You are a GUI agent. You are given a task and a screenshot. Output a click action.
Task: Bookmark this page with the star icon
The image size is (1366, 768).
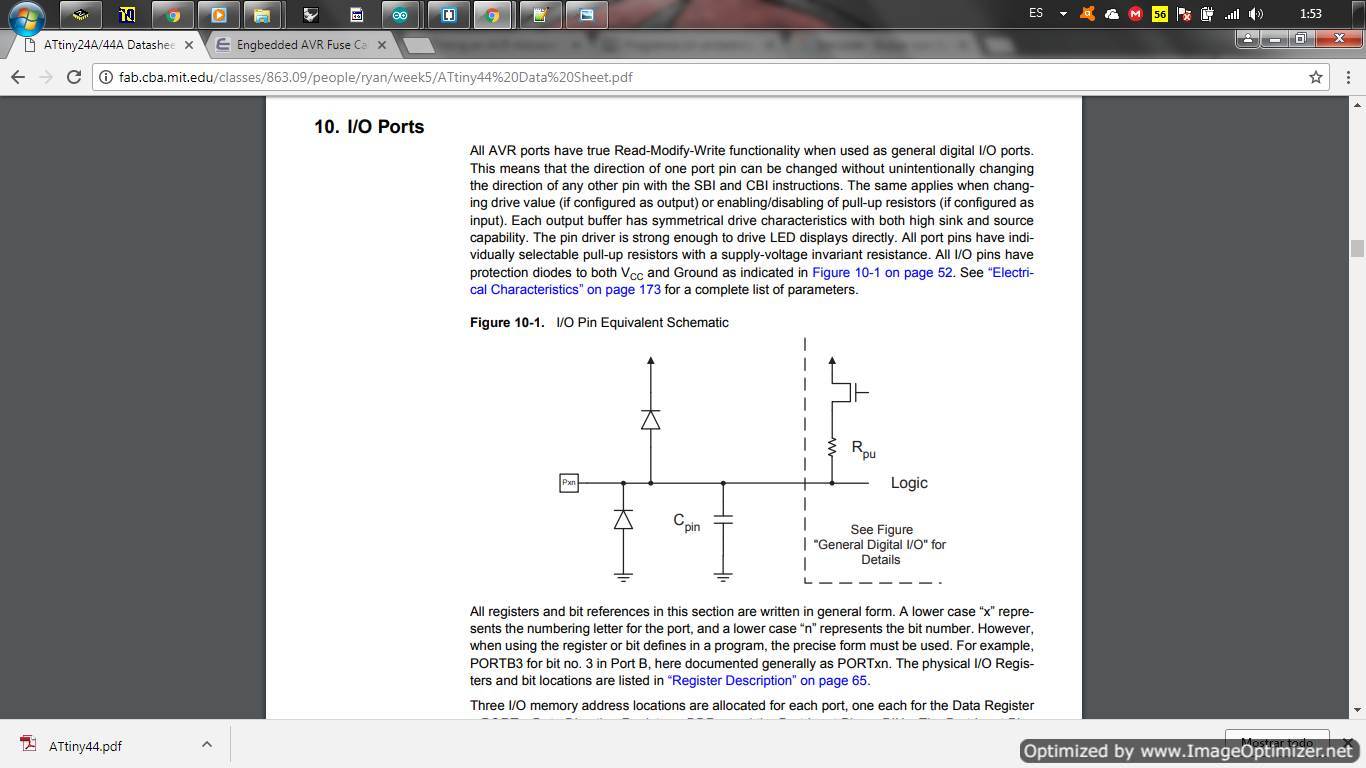[x=1316, y=77]
